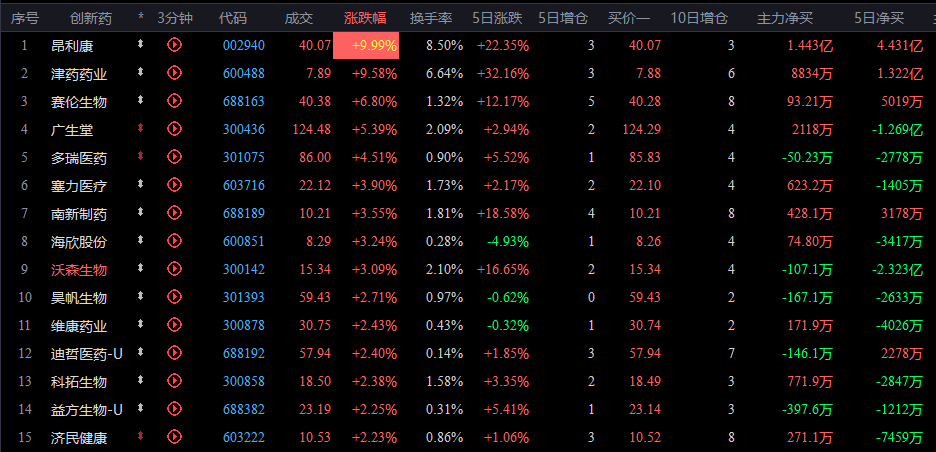This screenshot has height=452, width=936.
Task: Click the 10日增仓 column header
Action: pos(699,19)
